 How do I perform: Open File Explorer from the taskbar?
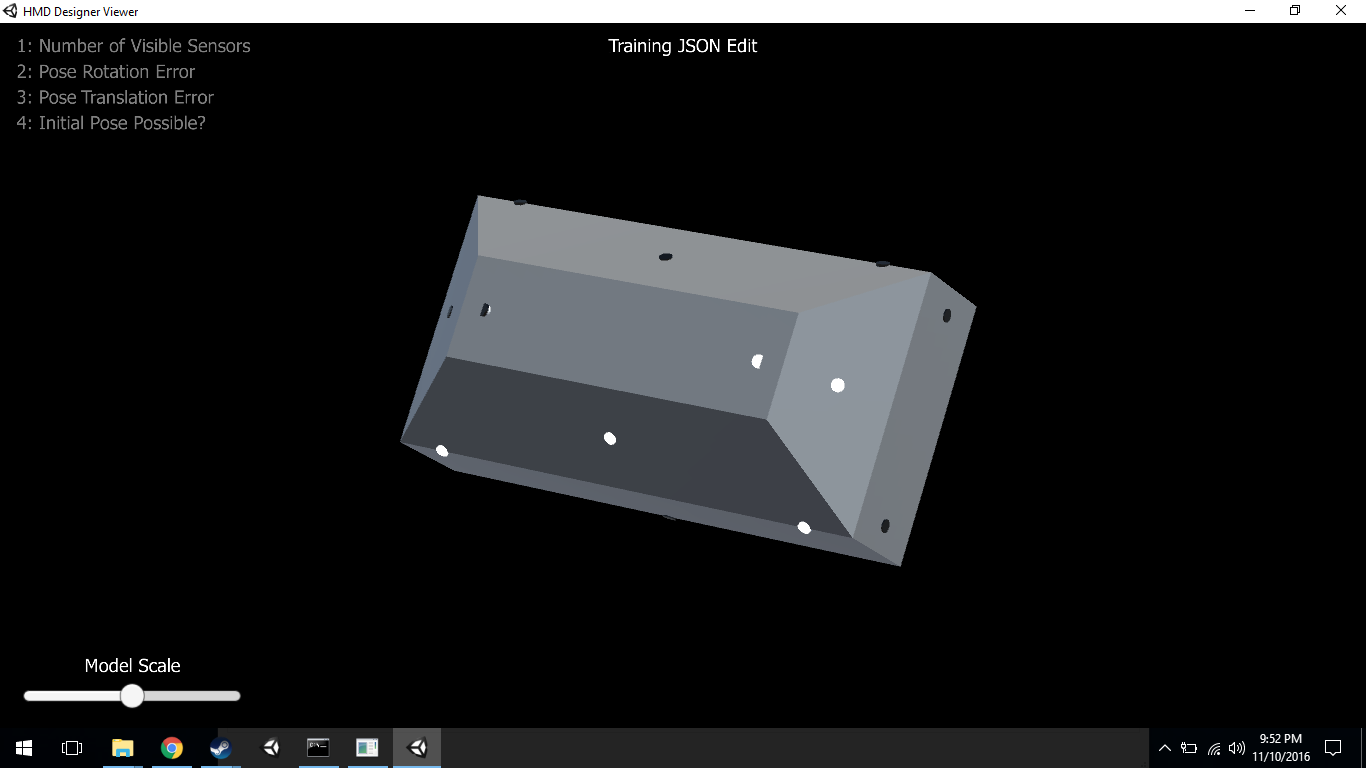click(x=122, y=748)
